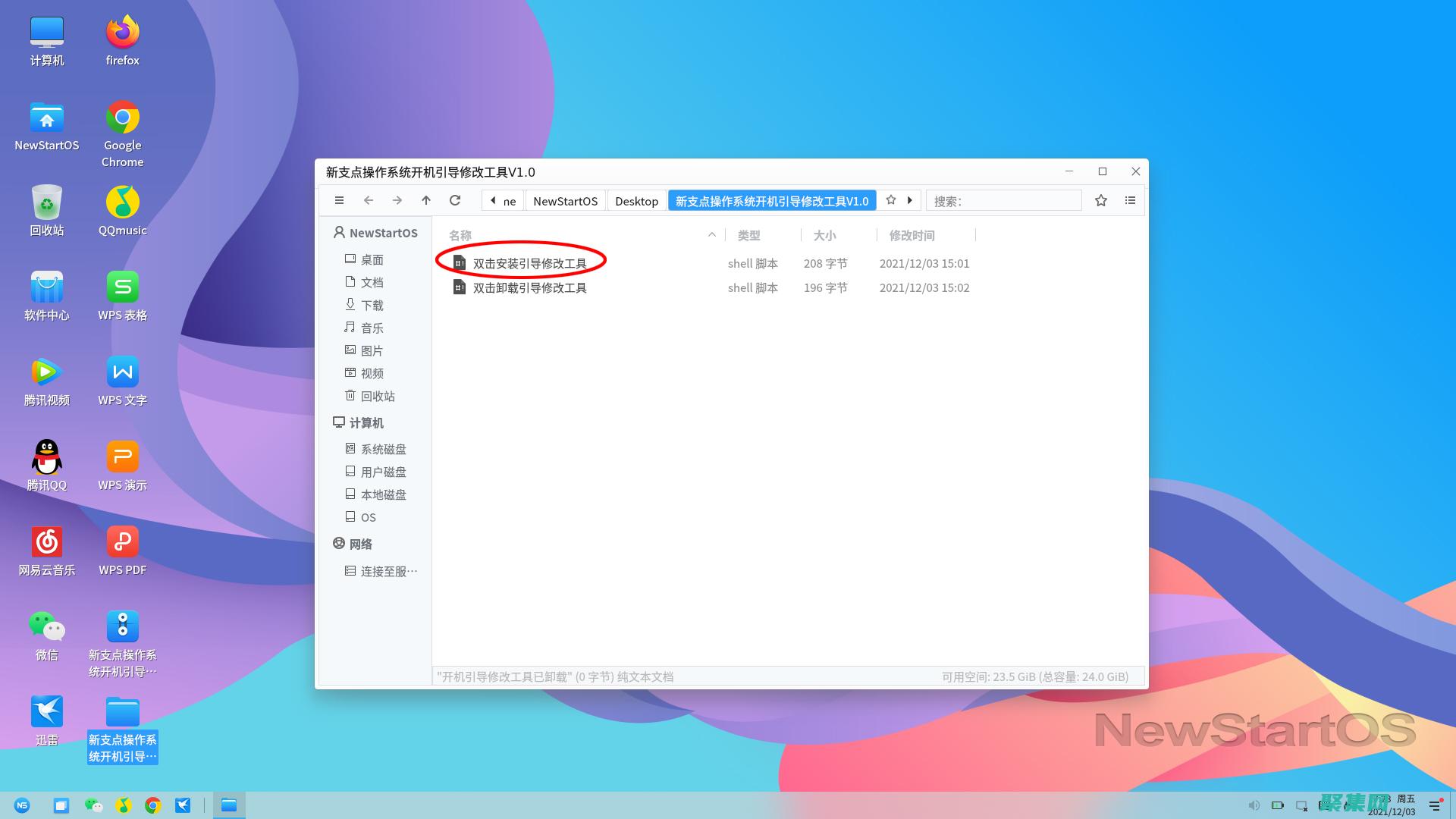Select the 双击卸载引导修改工具 script file
The width and height of the screenshot is (1456, 819).
pyautogui.click(x=529, y=288)
